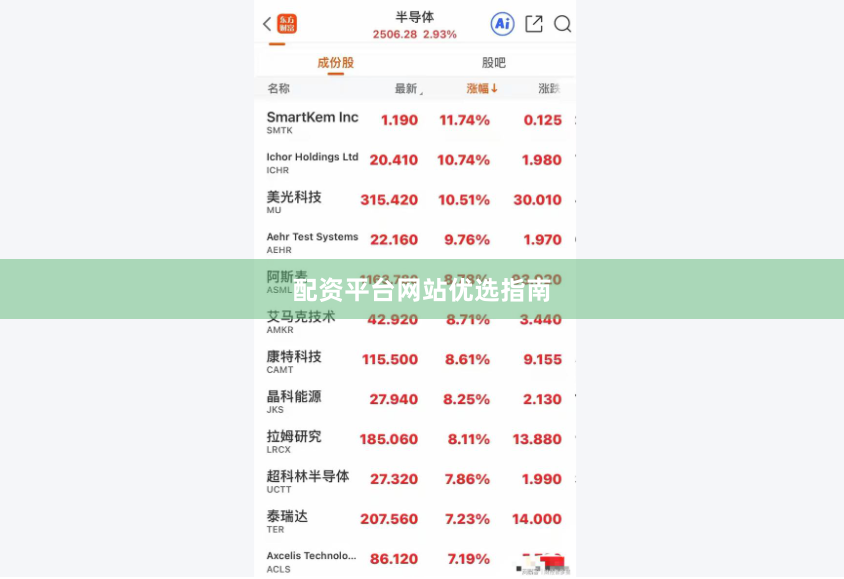Screen dimensions: 844x579
Task: Open the SmartKem Inc stock row
Action: 415,121
